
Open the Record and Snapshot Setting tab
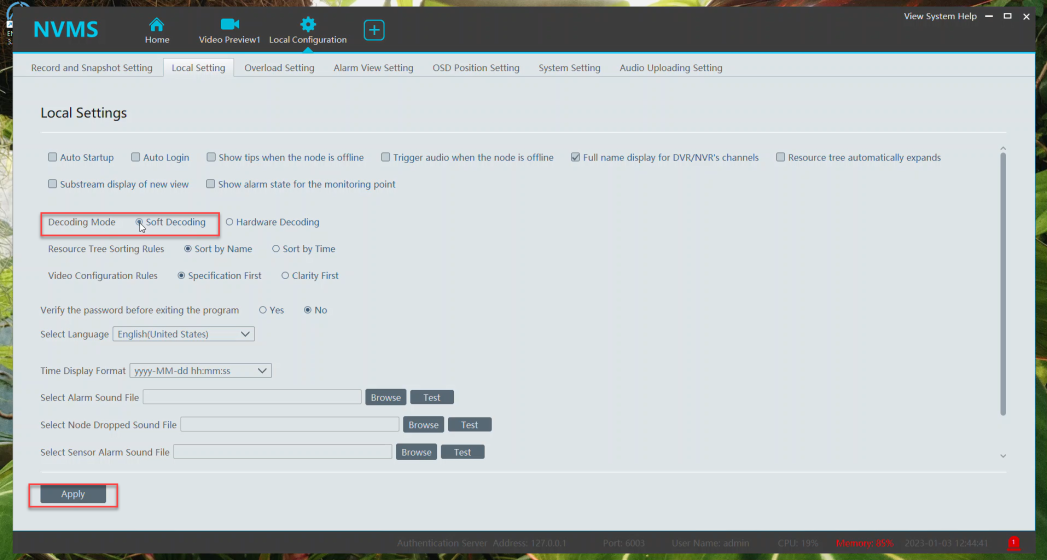click(x=92, y=68)
